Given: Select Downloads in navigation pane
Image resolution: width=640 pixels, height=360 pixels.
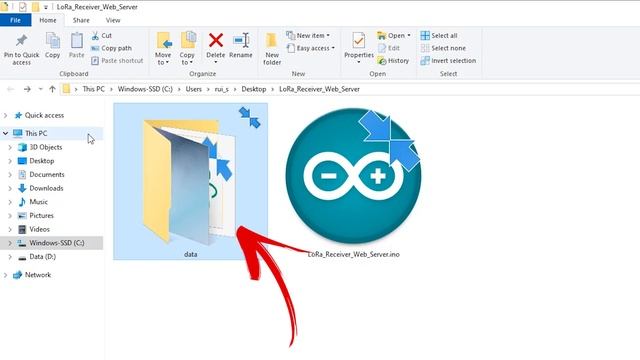Looking at the screenshot, I should 46,188.
